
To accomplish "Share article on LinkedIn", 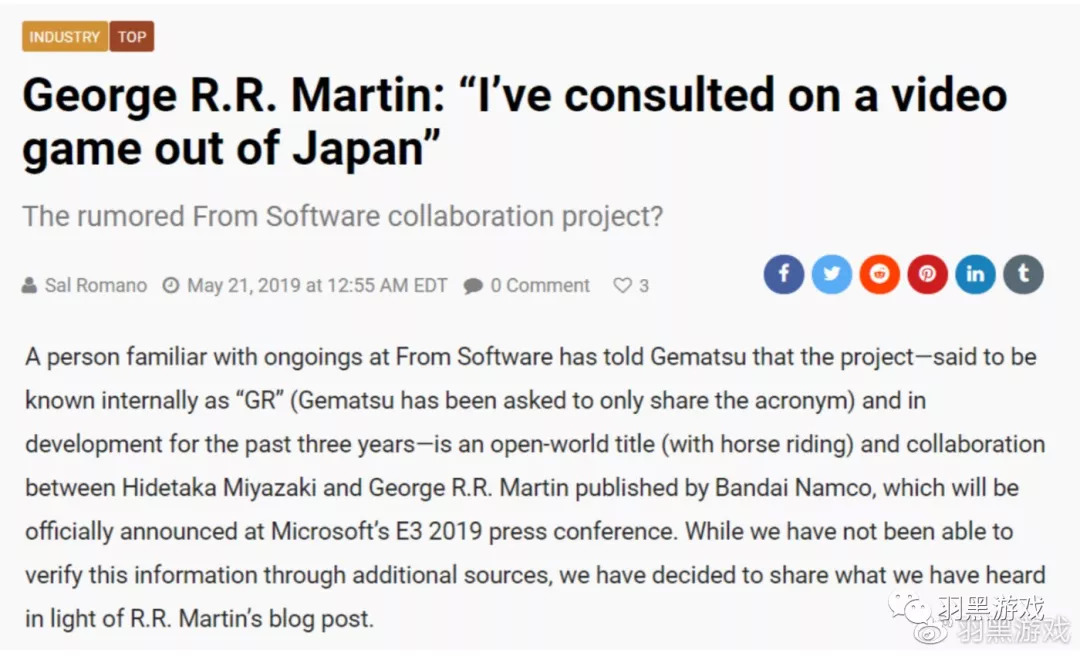I will pos(976,274).
